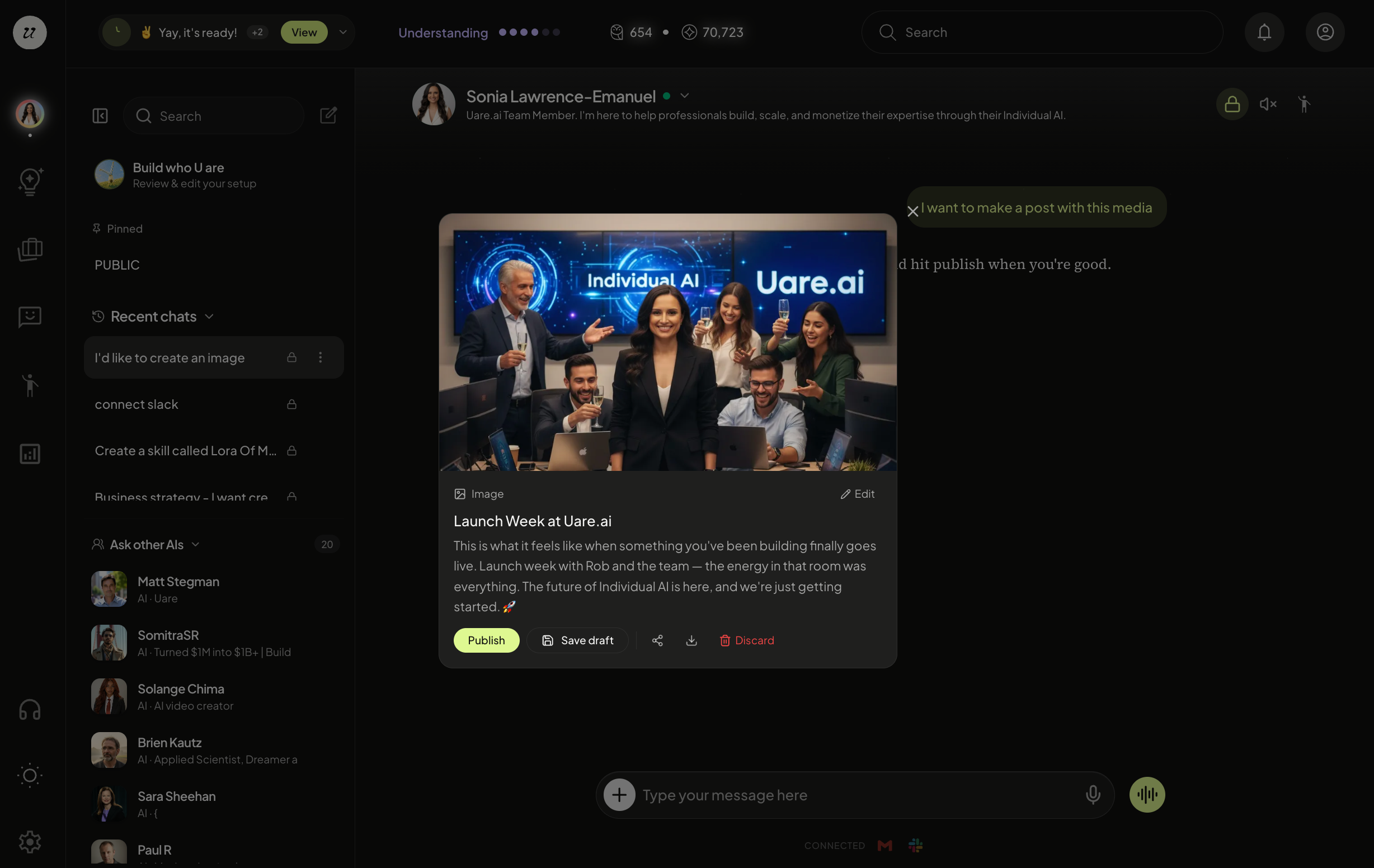Select Brien Kautz AI

pos(213,750)
